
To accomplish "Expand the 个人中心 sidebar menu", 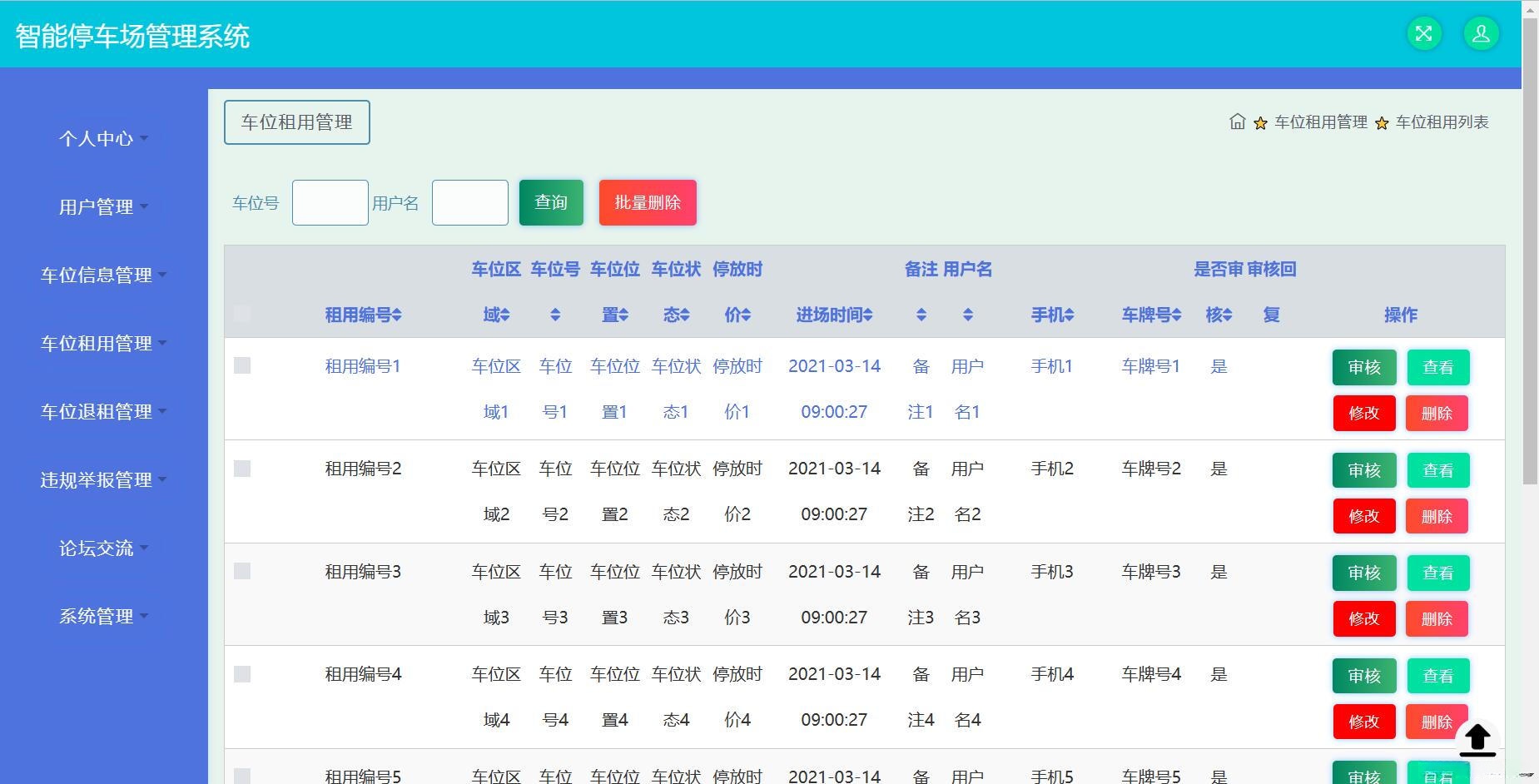I will pyautogui.click(x=103, y=138).
